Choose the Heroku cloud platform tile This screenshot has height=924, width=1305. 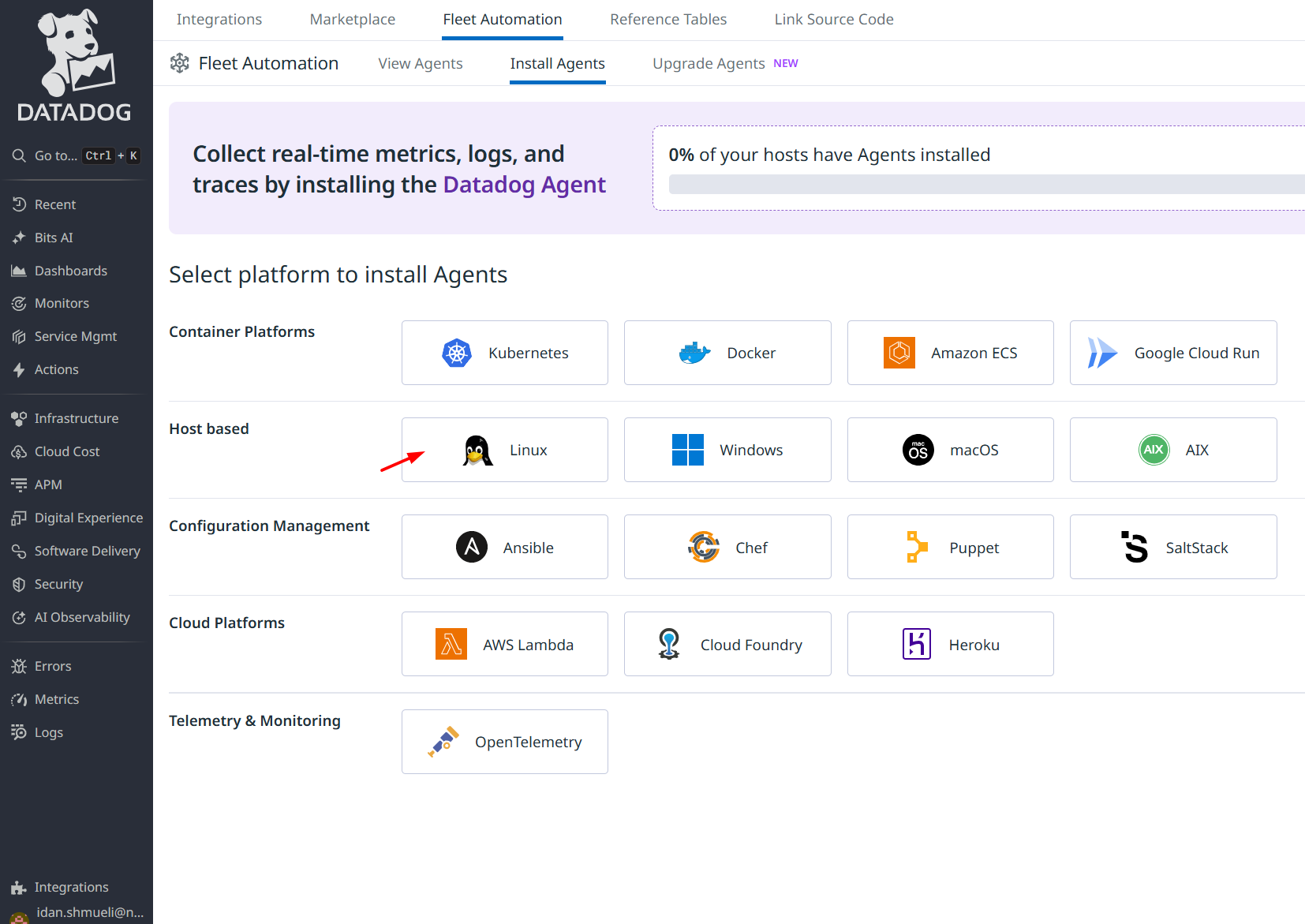point(950,644)
